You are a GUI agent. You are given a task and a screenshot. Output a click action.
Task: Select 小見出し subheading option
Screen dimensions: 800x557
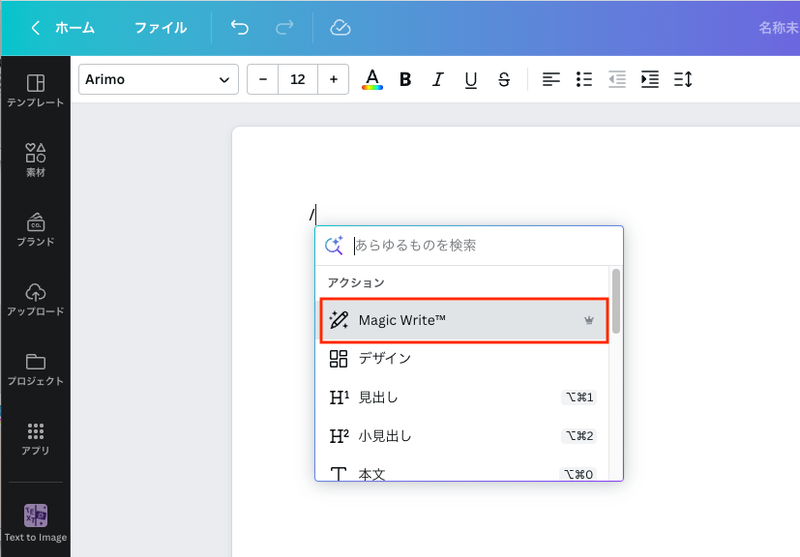pos(462,436)
